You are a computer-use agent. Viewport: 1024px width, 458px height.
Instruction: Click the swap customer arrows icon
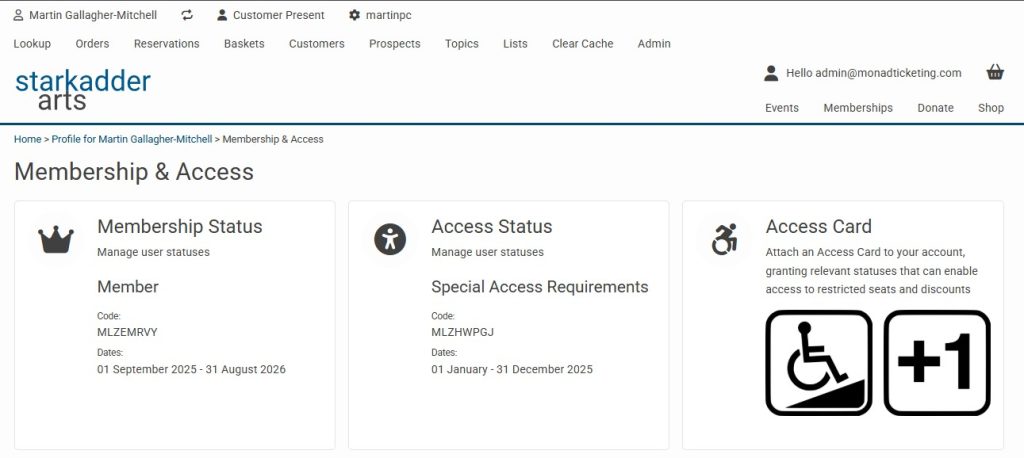[188, 15]
